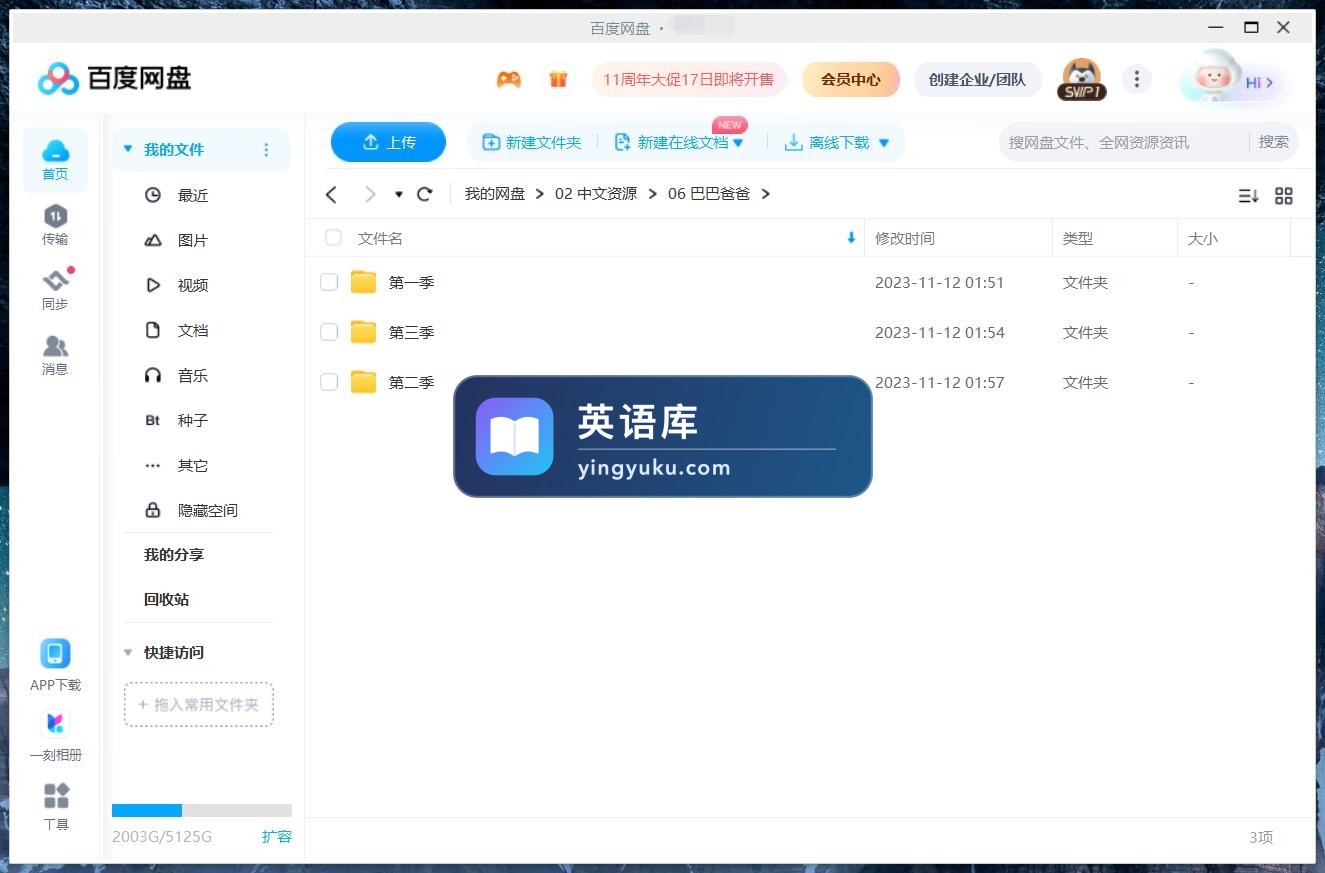Click the 搜索 search button

click(x=1274, y=142)
